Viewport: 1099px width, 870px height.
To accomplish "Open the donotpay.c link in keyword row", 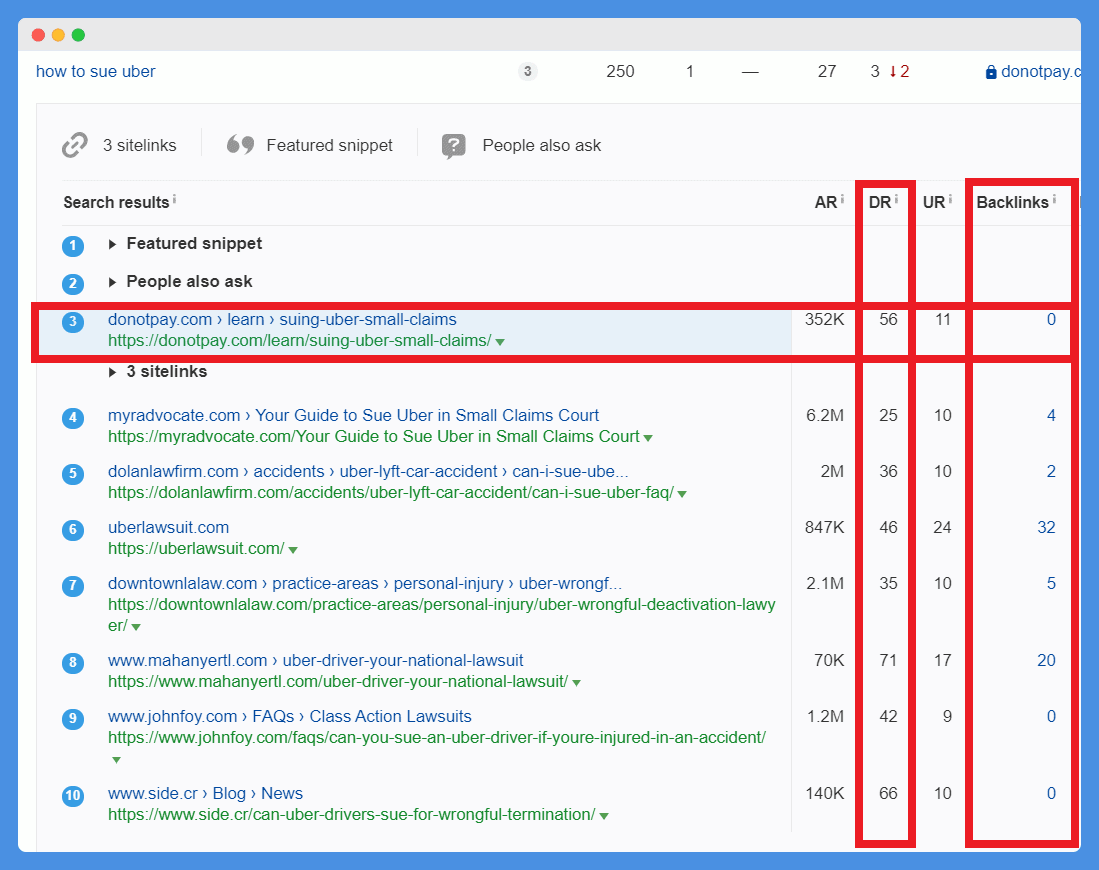I will (x=1041, y=72).
